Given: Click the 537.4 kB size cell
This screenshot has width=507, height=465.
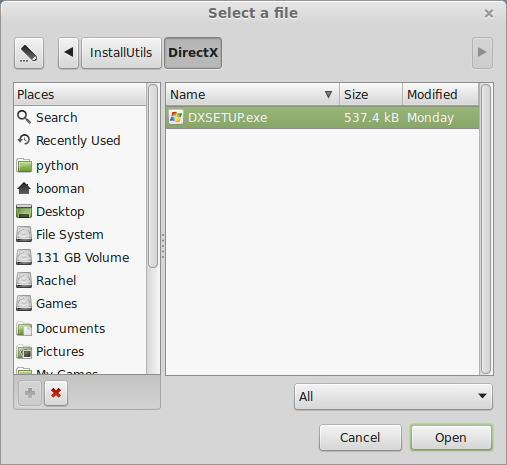Looking at the screenshot, I should click(371, 118).
